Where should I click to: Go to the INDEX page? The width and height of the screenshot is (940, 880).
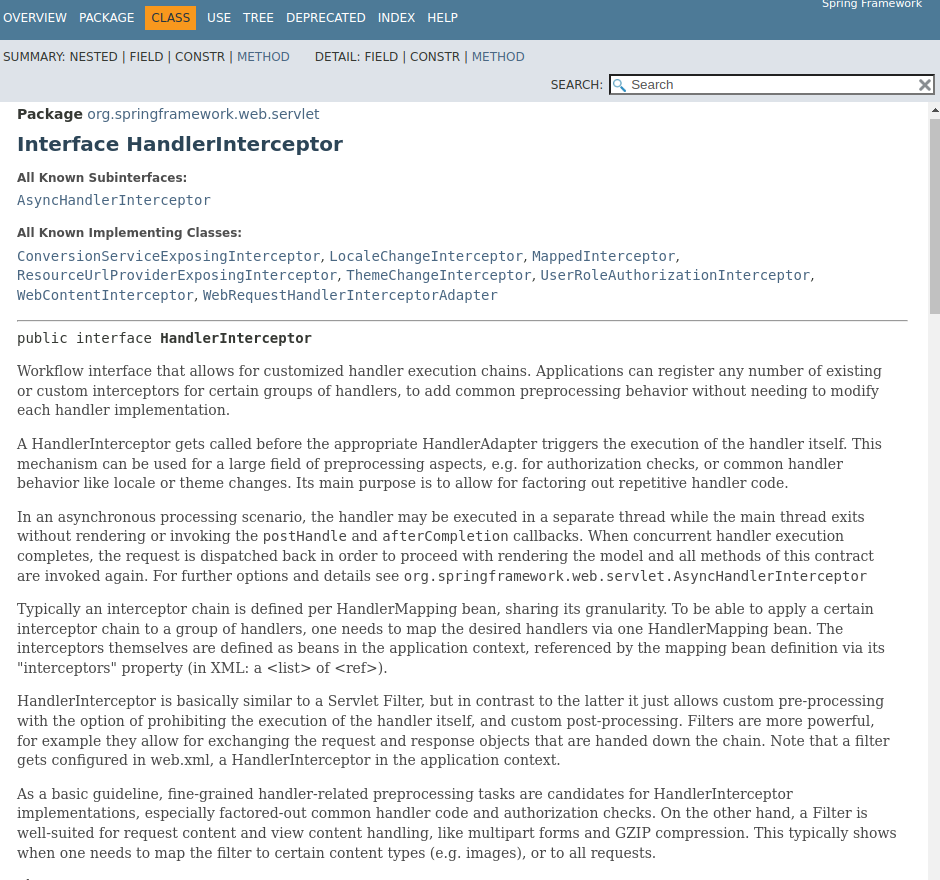397,18
